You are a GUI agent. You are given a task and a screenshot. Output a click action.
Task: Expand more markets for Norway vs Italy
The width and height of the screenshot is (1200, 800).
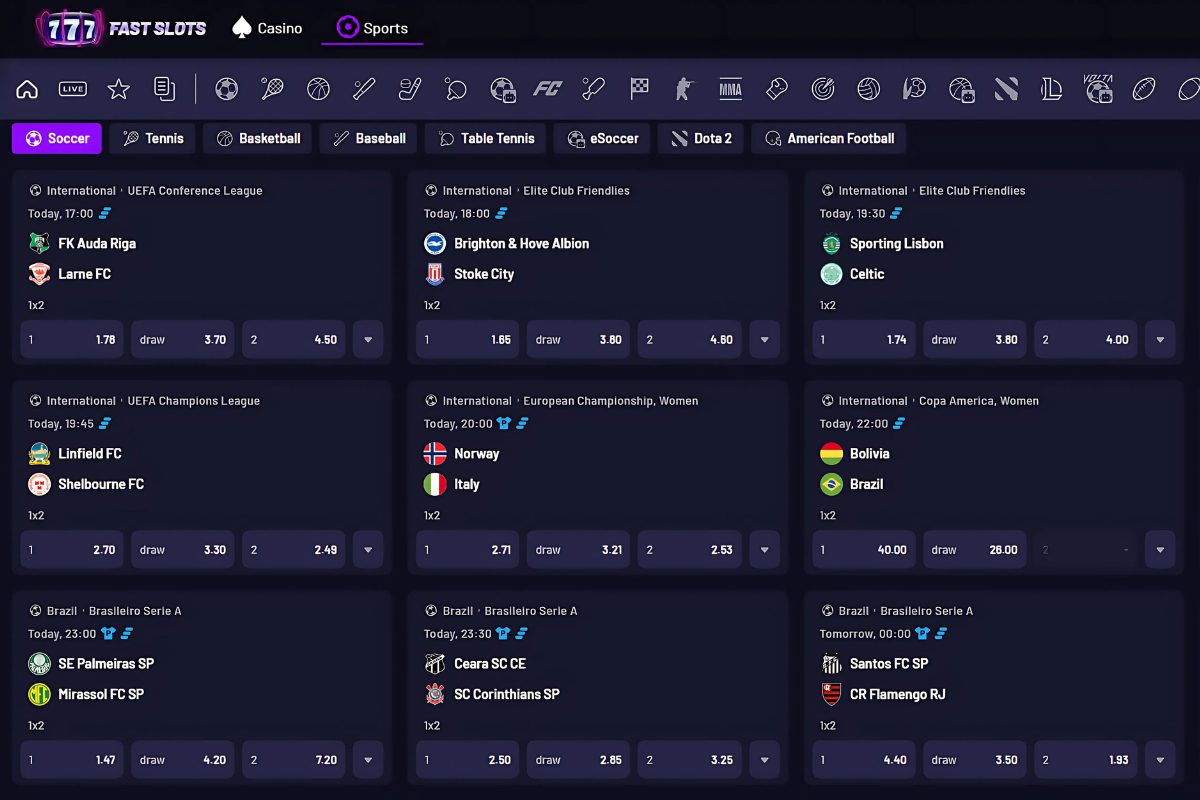tap(764, 550)
